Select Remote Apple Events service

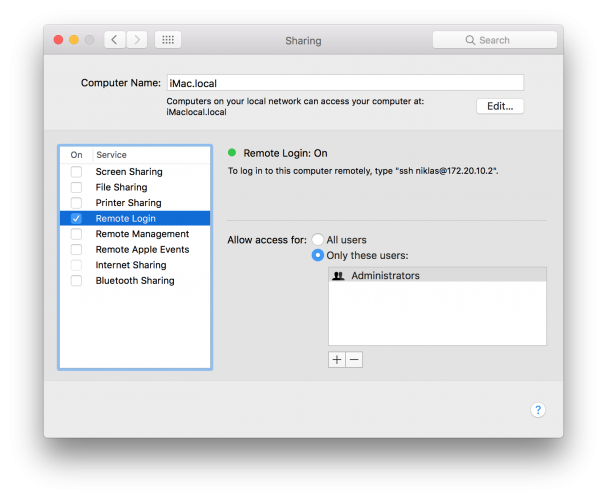pyautogui.click(x=142, y=250)
